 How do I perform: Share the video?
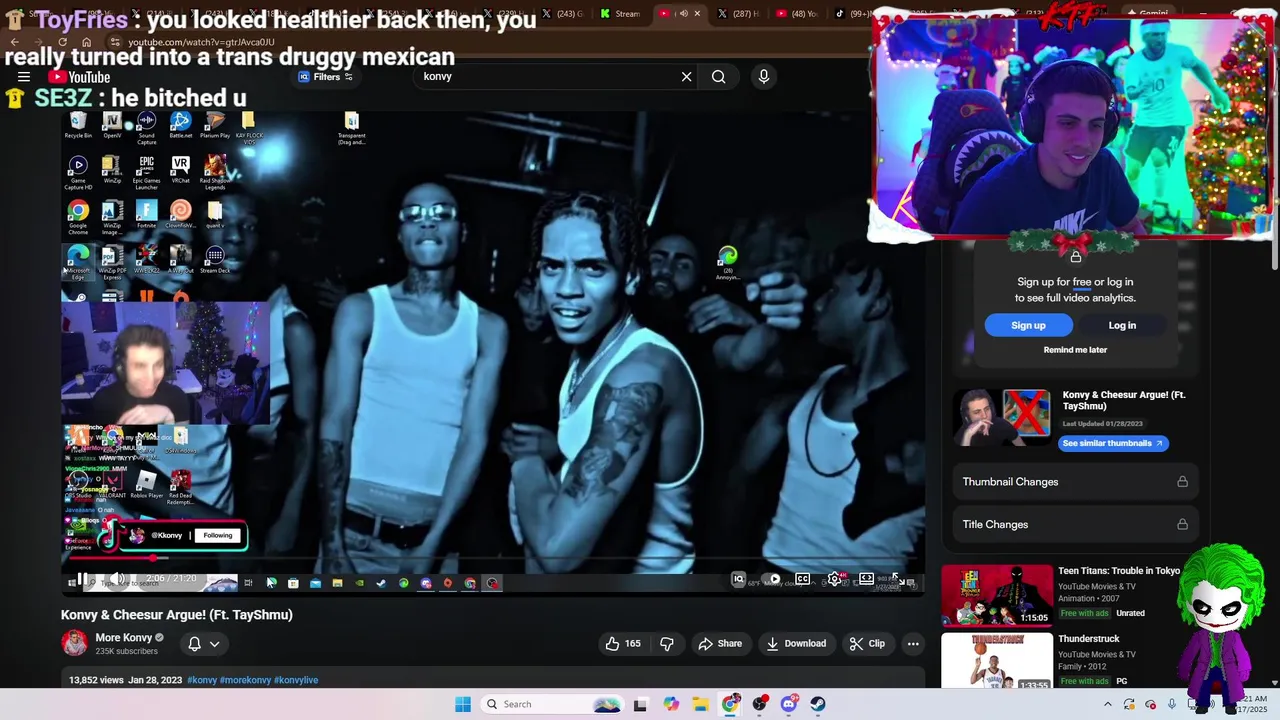click(720, 644)
